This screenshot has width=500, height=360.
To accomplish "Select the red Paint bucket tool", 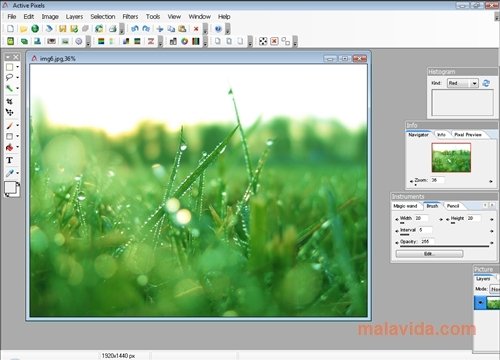I will tap(10, 147).
